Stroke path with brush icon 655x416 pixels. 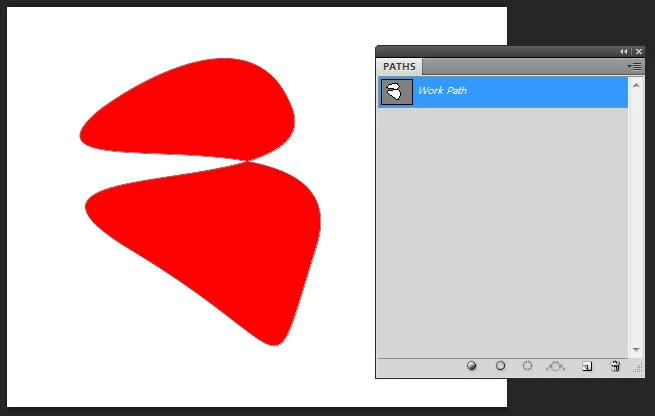click(x=500, y=366)
